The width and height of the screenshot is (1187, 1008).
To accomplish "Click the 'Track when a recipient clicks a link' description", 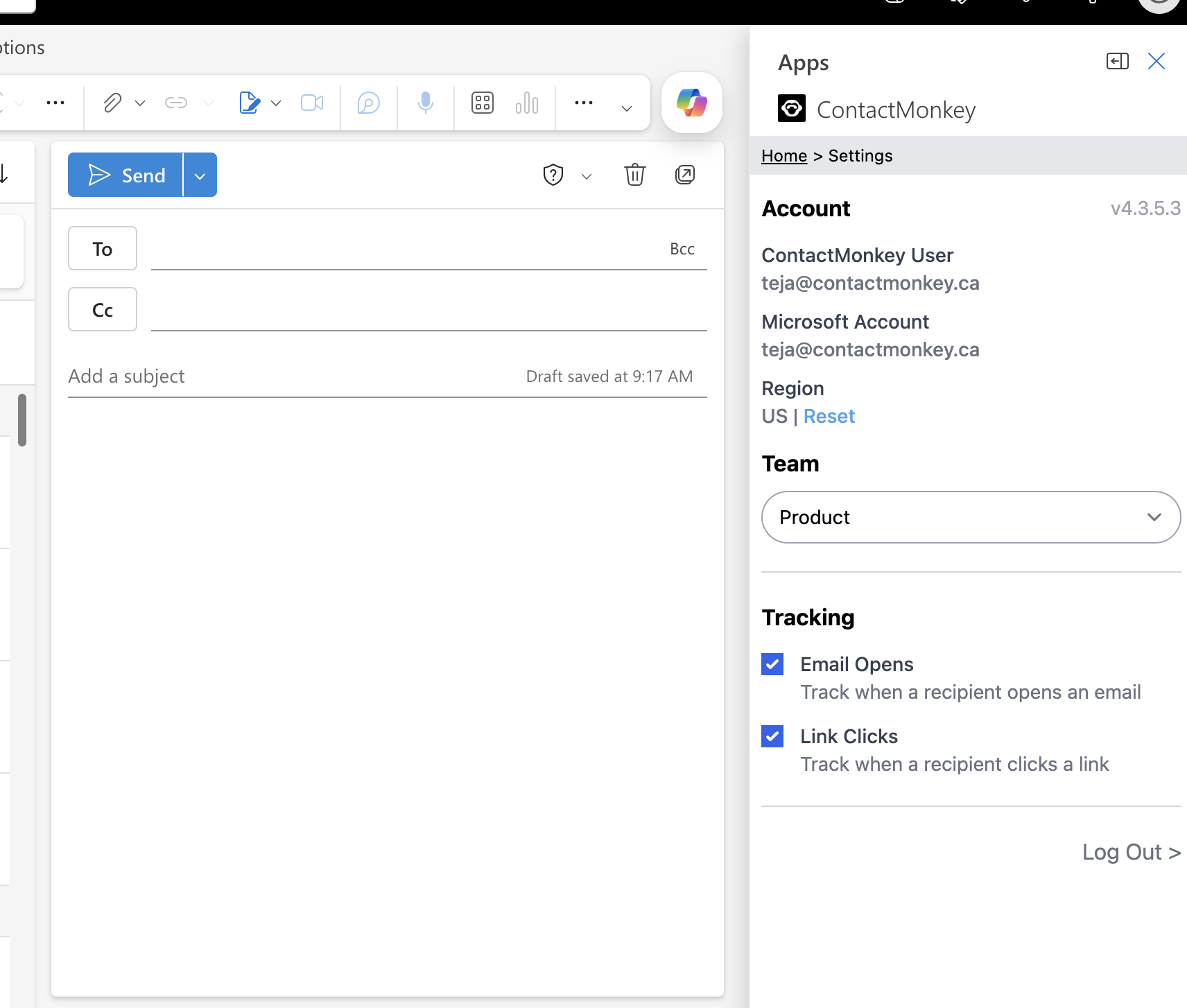I will [x=955, y=764].
